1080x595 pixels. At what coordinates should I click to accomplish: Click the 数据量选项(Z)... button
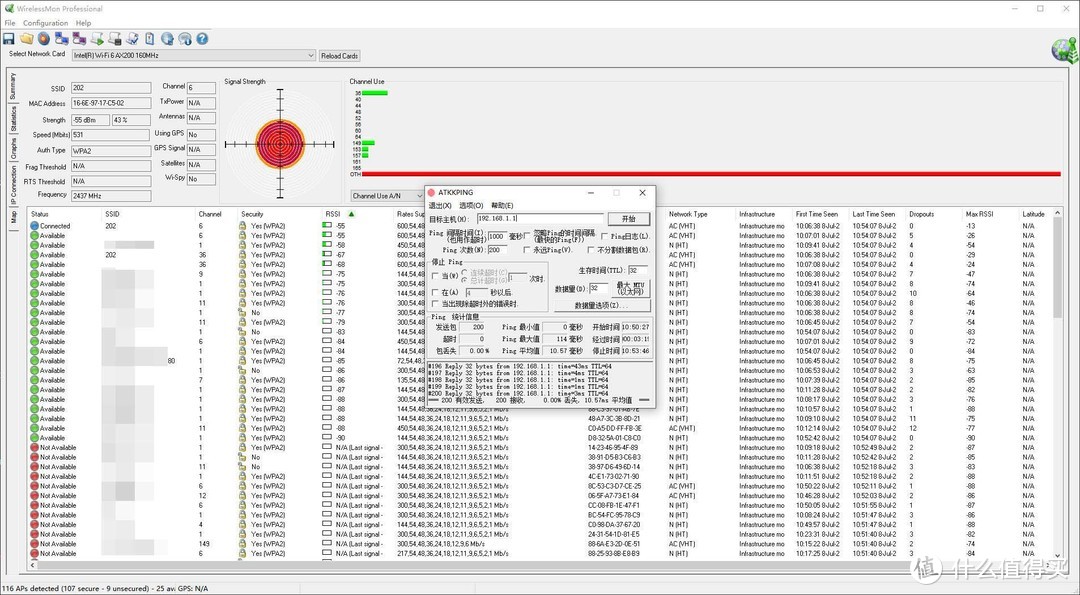(602, 306)
